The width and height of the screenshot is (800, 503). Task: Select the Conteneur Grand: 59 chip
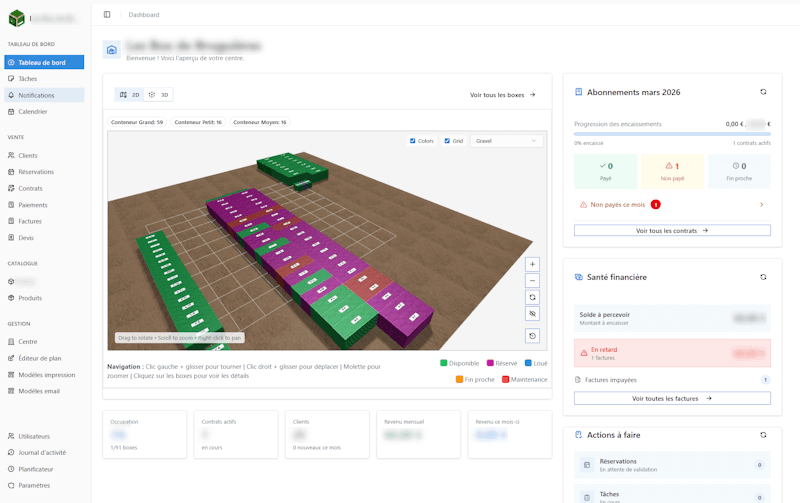coord(137,122)
